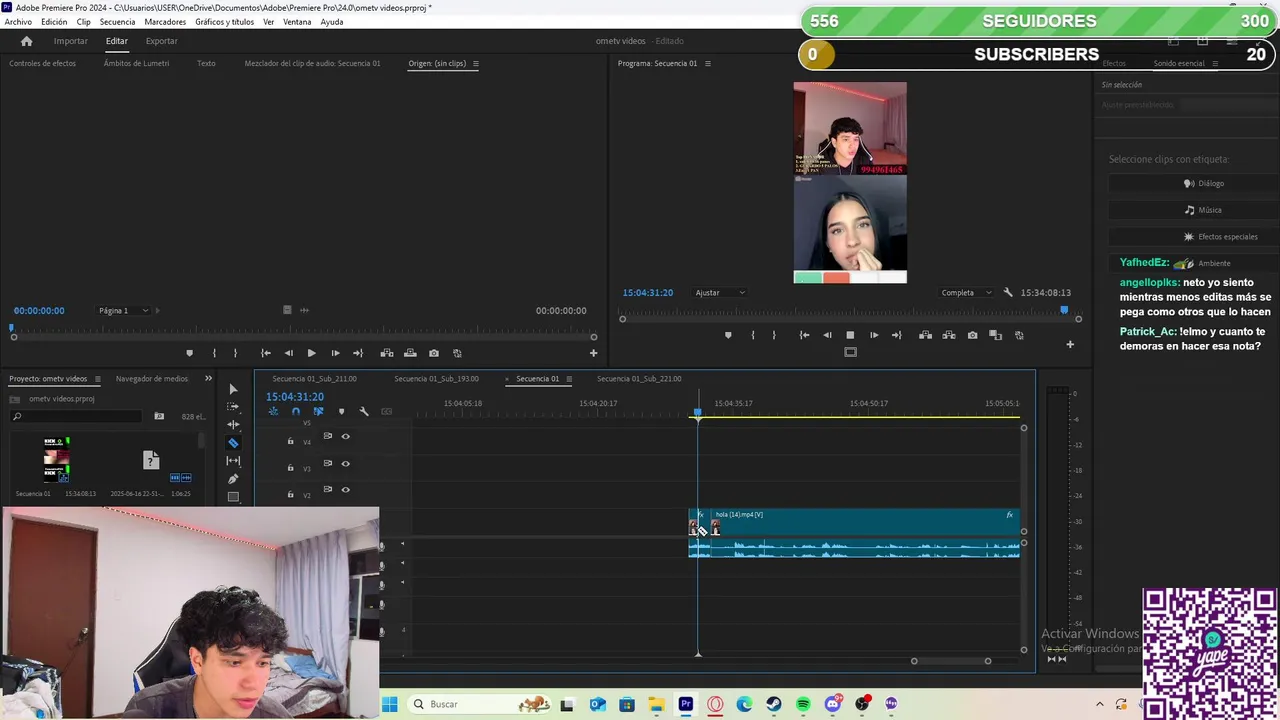Open the Proyecto: ometv videos panel menu

(x=97, y=379)
